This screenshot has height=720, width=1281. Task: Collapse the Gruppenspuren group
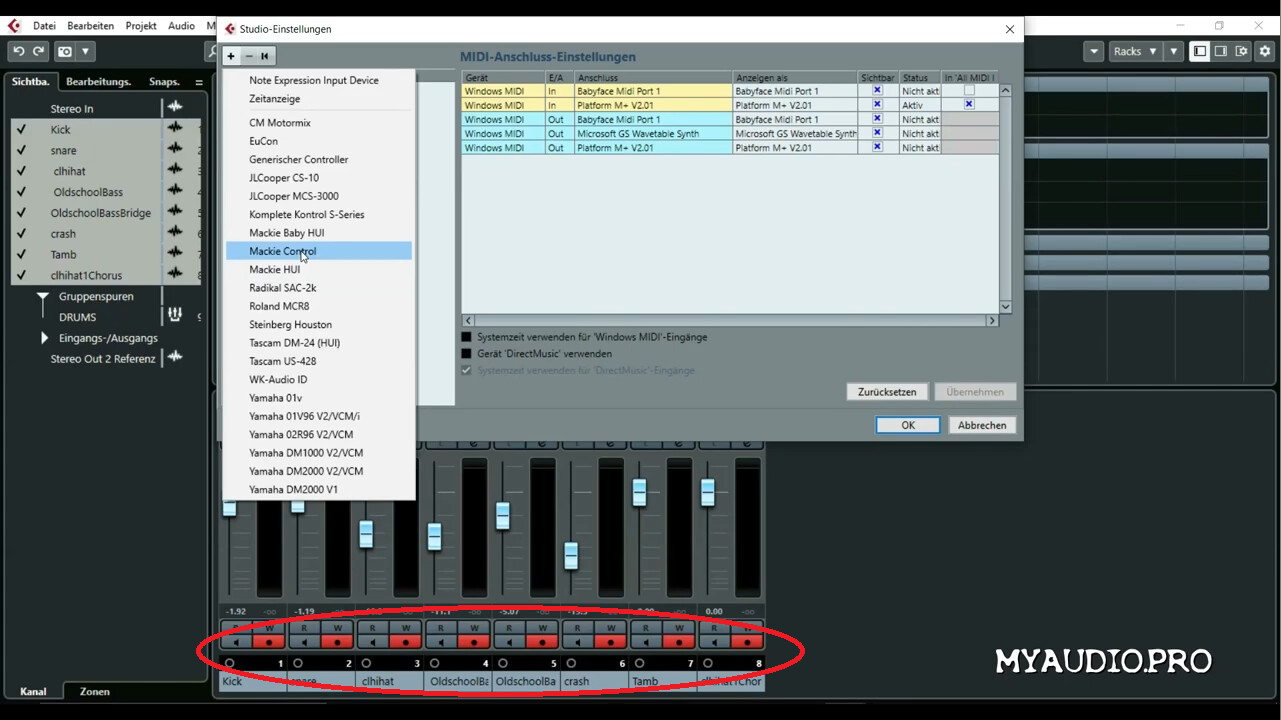coord(42,296)
